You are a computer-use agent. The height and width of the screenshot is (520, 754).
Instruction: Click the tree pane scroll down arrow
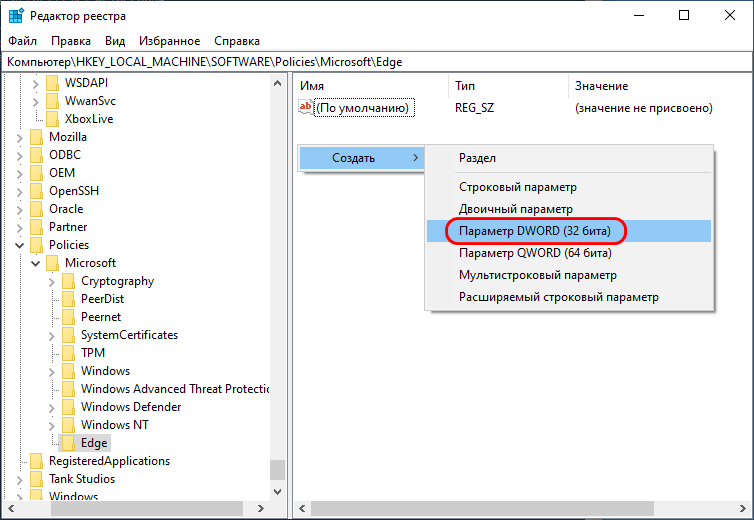click(277, 492)
